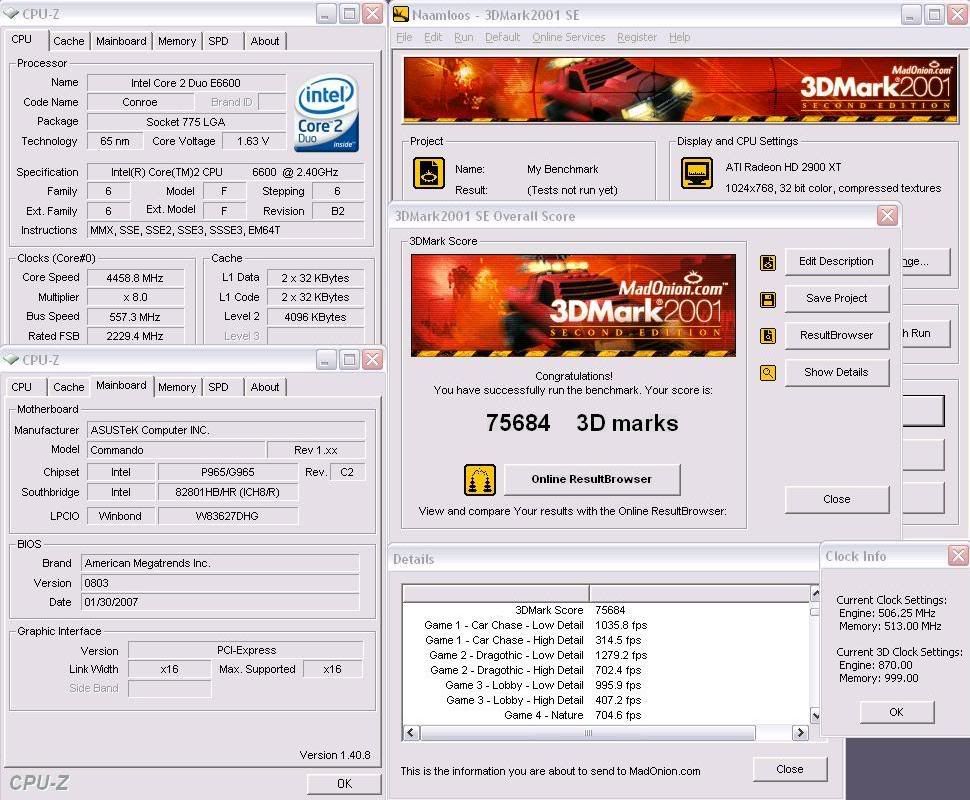Click the Intel Core 2 Duo logo
The height and width of the screenshot is (800, 970).
pyautogui.click(x=327, y=114)
